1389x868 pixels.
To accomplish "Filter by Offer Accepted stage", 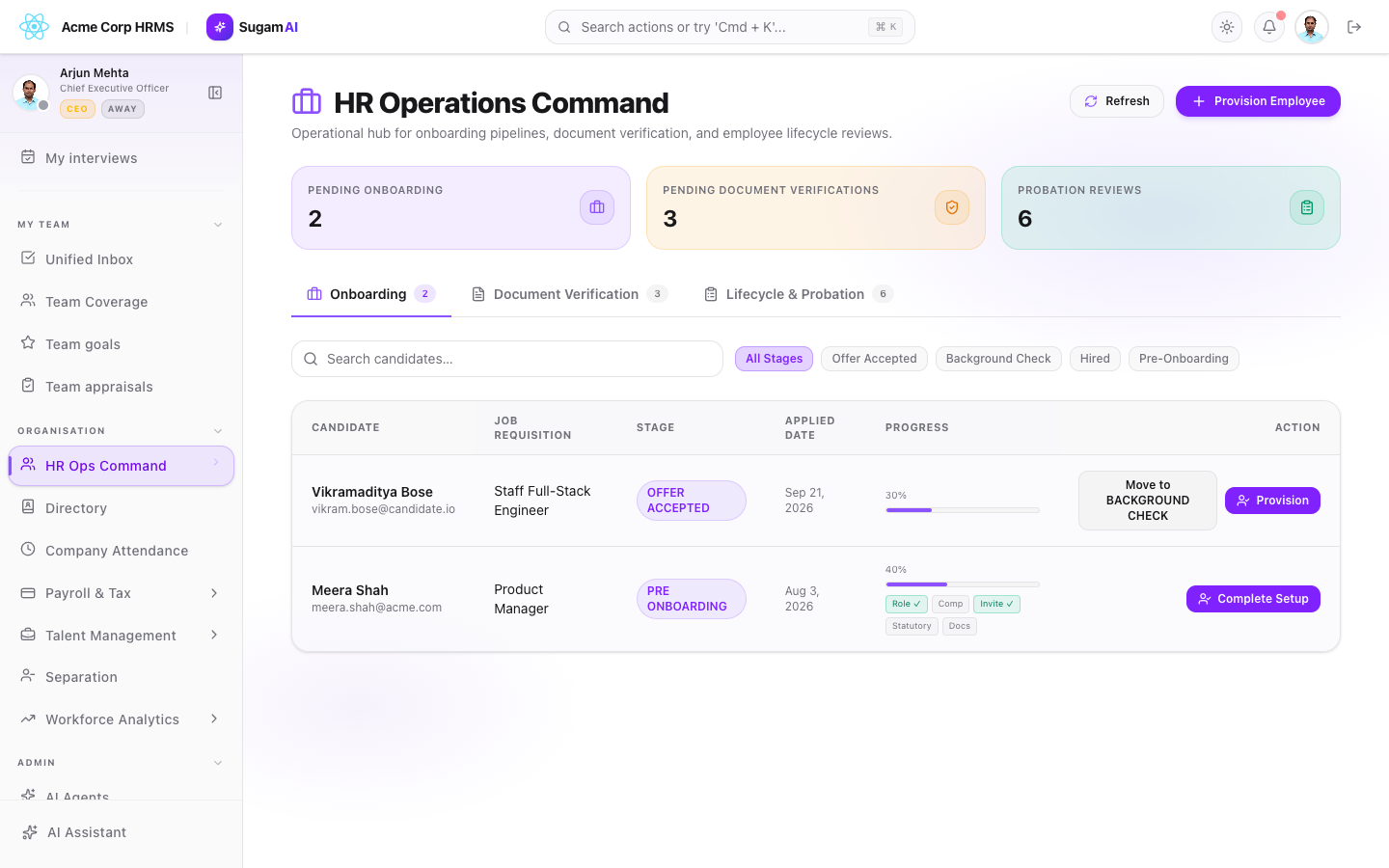I will tap(874, 359).
